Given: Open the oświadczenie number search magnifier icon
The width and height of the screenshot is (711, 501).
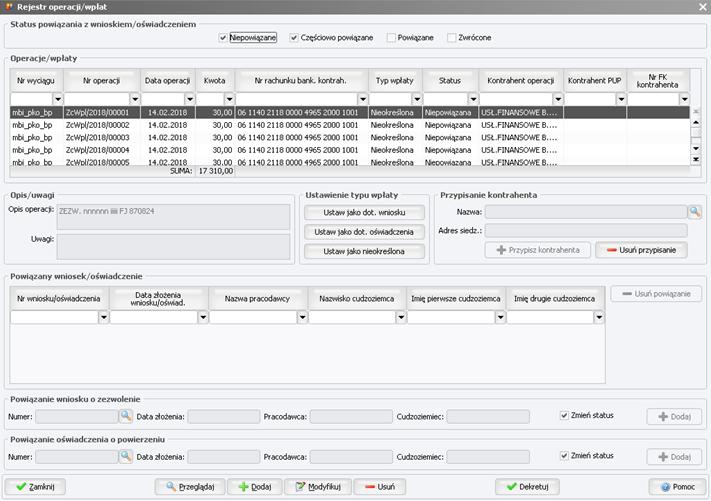Looking at the screenshot, I should click(126, 456).
